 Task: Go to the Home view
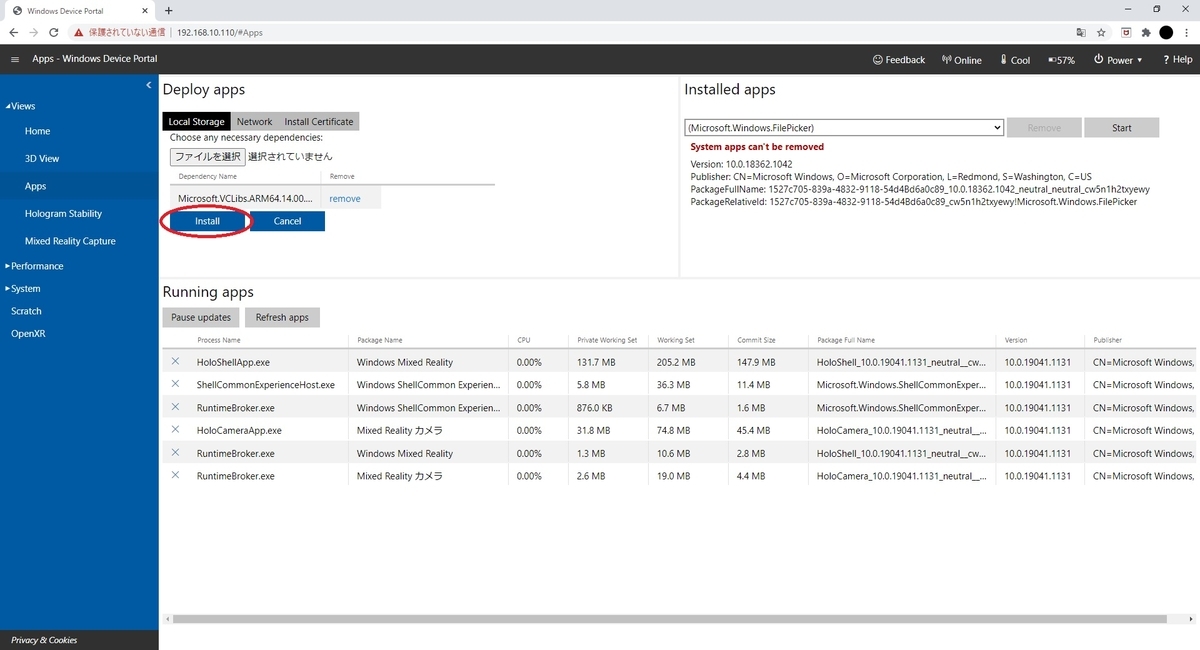pyautogui.click(x=37, y=131)
